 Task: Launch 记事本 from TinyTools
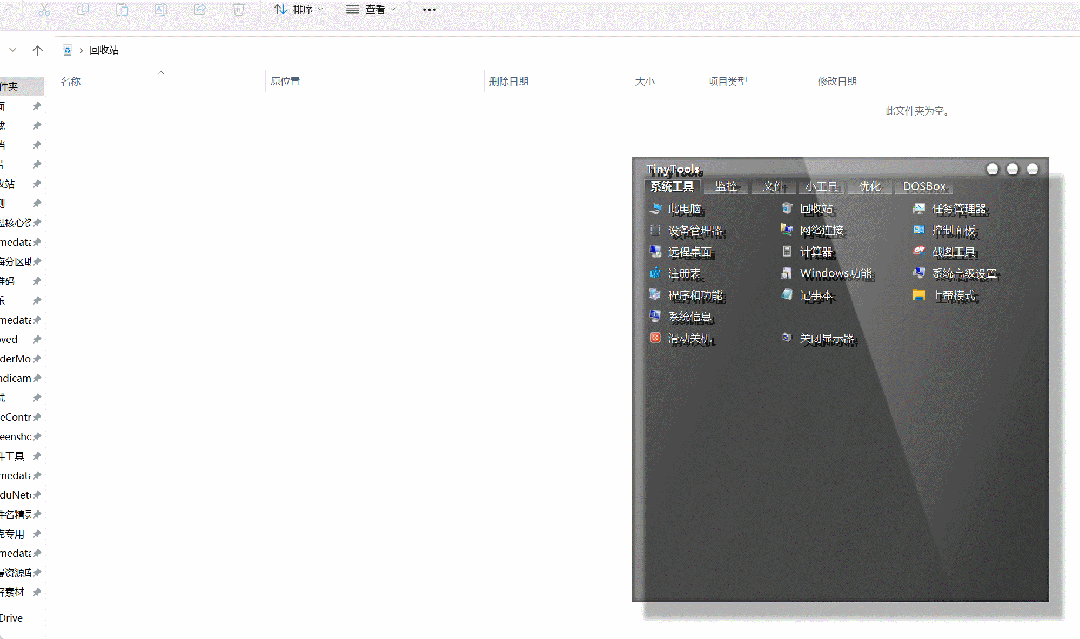[808, 295]
